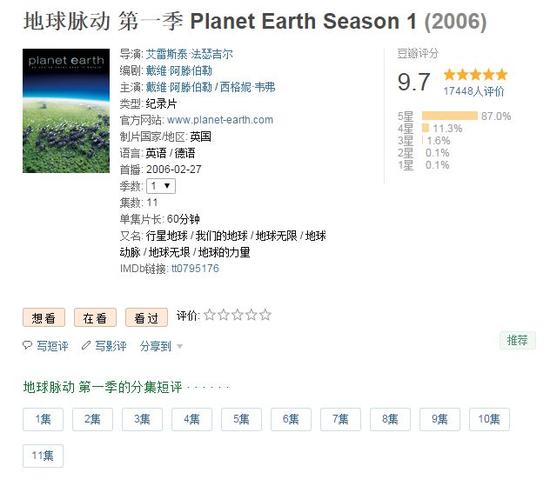Rate four stars in 评价 row
Viewport: 550px width, 486px height.
[x=251, y=315]
